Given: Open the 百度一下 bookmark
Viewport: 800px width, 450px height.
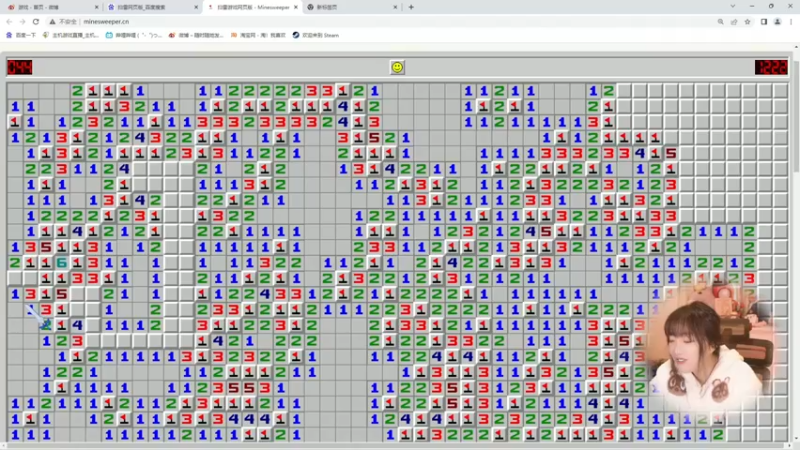Looking at the screenshot, I should click(x=21, y=35).
